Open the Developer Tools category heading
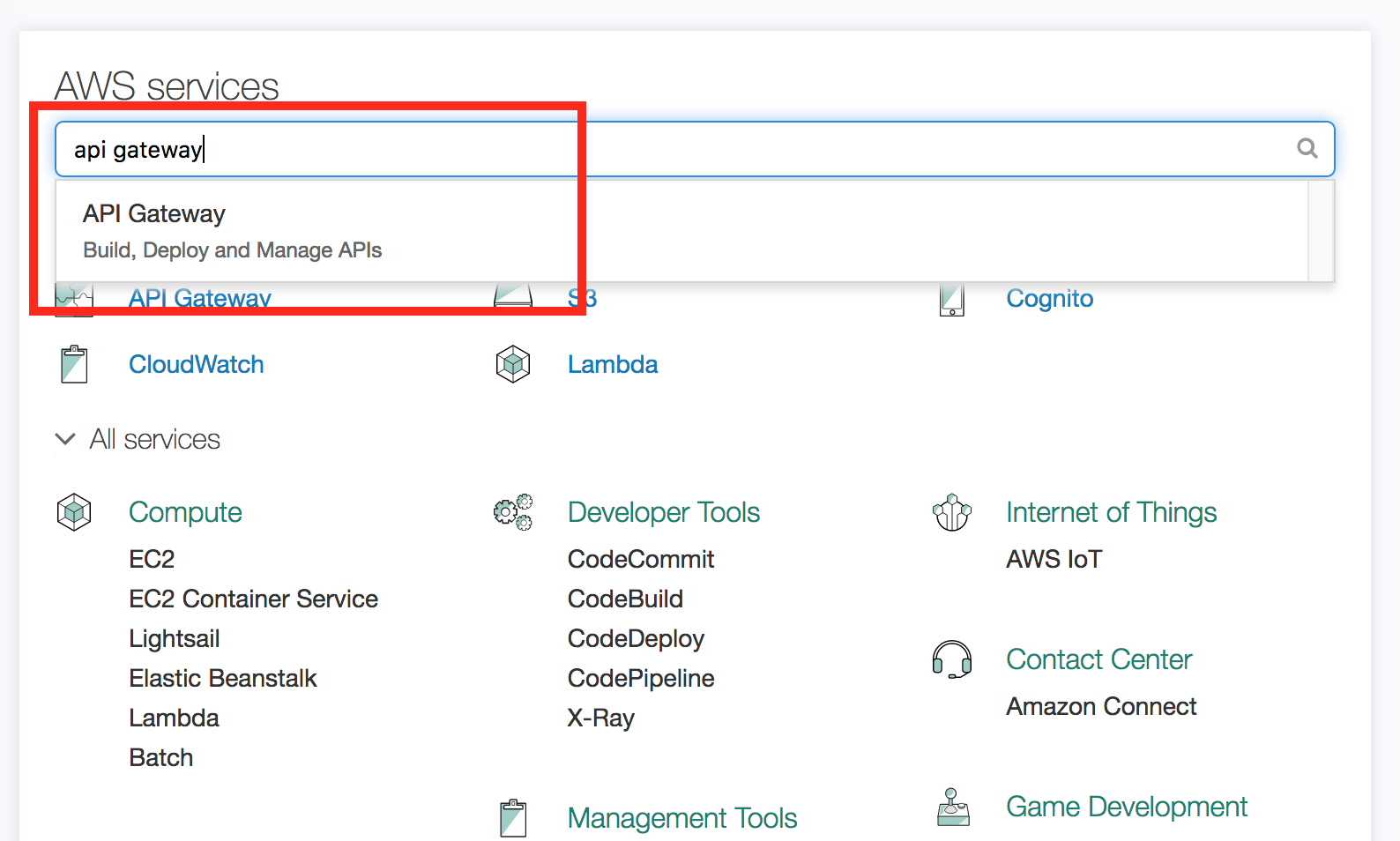The width and height of the screenshot is (1400, 841). [664, 512]
